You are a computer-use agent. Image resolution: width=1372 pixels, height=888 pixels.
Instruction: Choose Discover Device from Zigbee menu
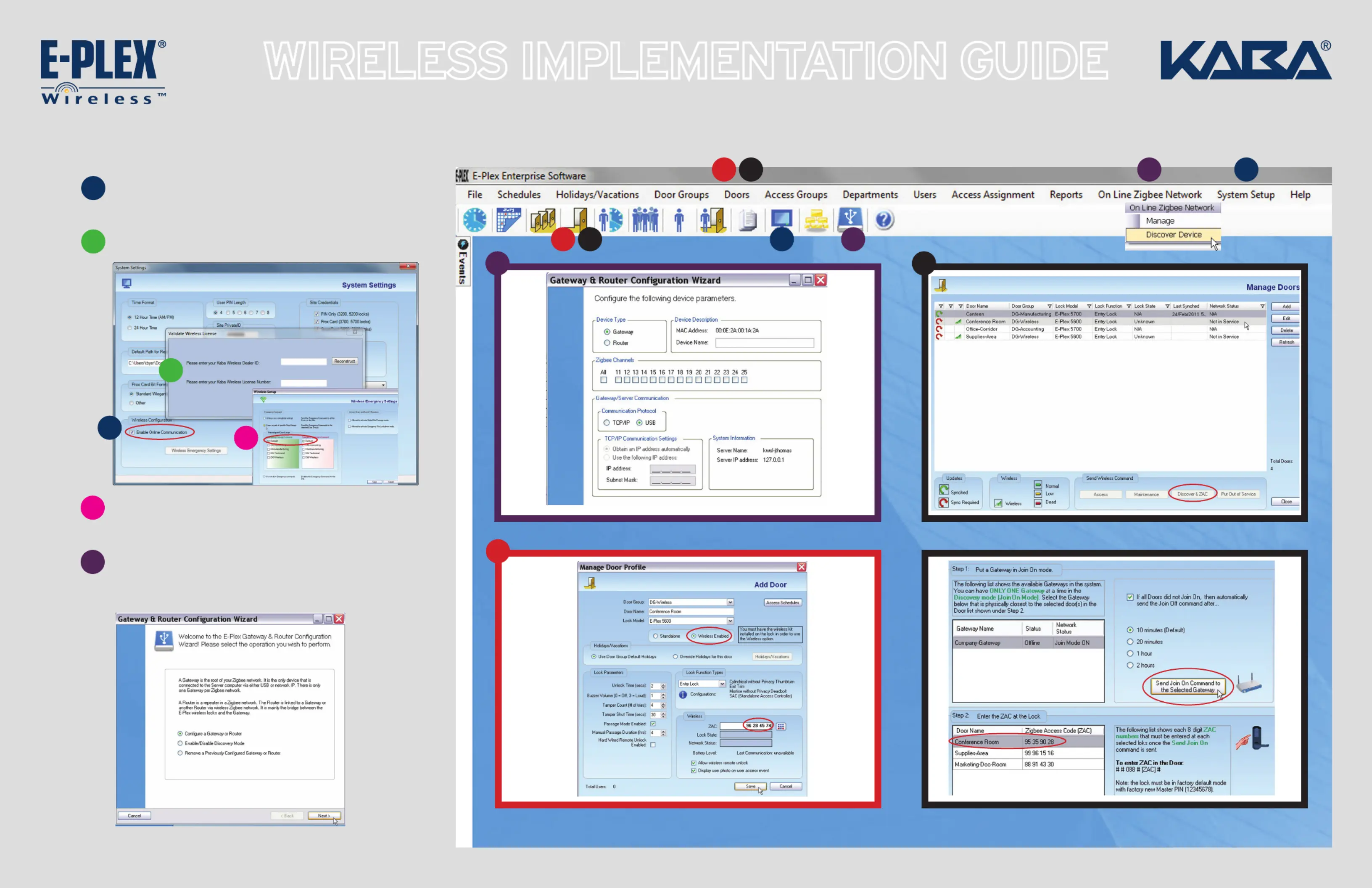pyautogui.click(x=1173, y=235)
